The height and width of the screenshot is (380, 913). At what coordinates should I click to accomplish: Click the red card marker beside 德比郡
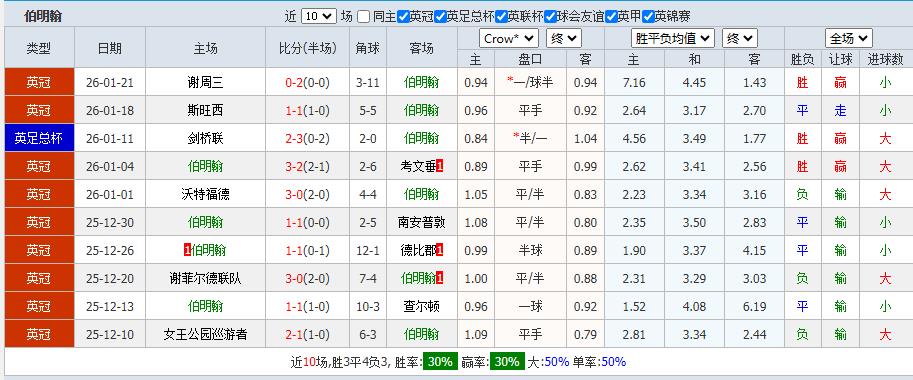point(440,250)
